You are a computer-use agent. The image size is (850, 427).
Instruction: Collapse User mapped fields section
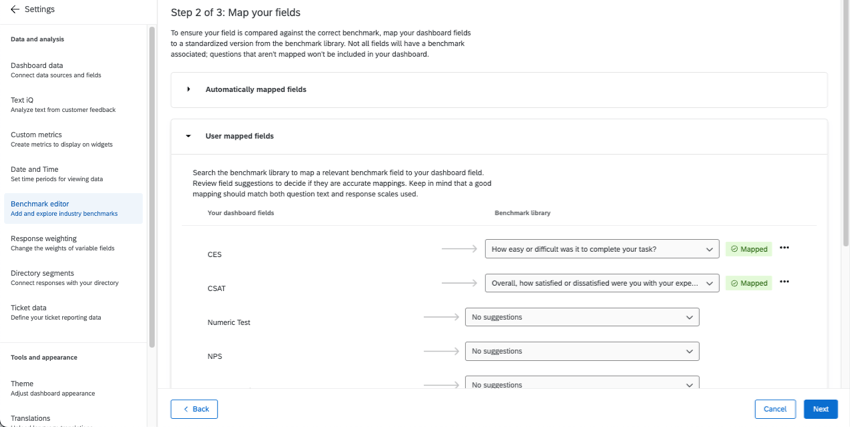click(x=189, y=136)
